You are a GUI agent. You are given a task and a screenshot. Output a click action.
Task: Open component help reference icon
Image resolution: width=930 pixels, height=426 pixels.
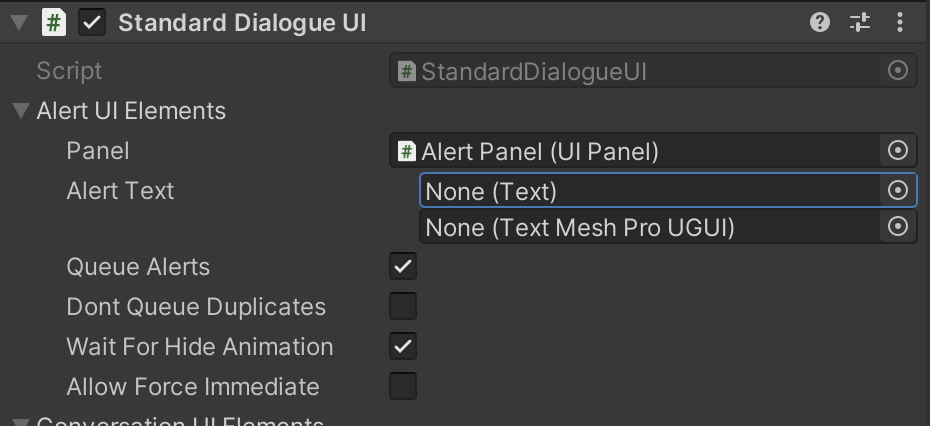coord(820,23)
